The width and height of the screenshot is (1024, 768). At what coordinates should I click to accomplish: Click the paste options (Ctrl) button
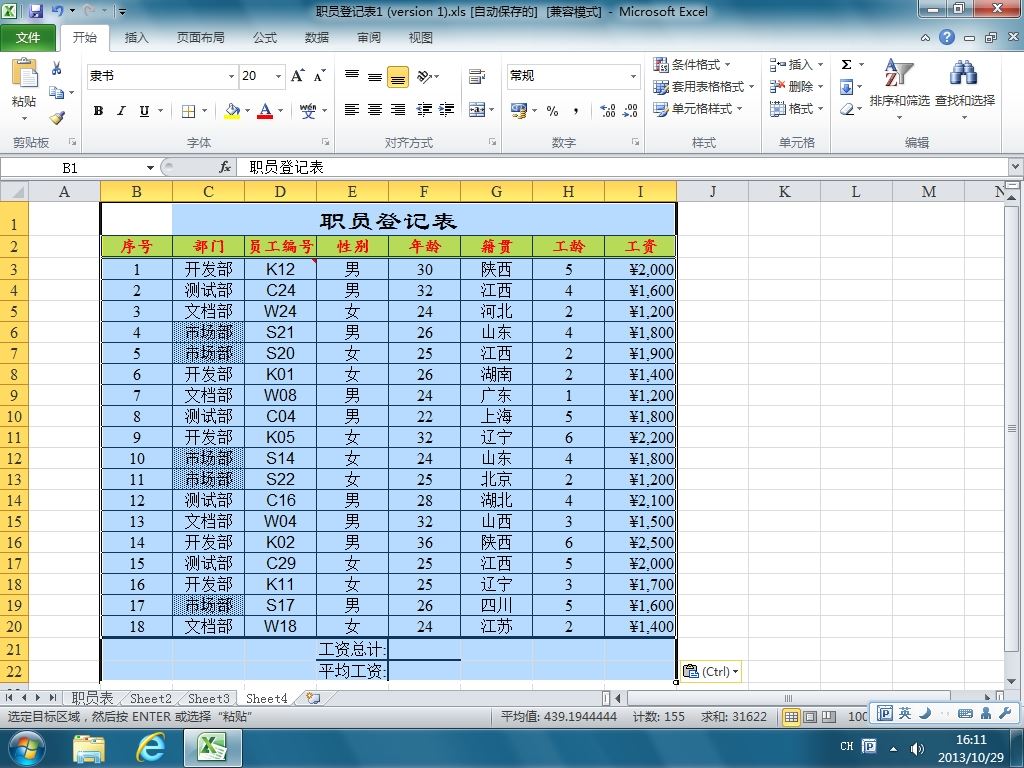[x=711, y=671]
